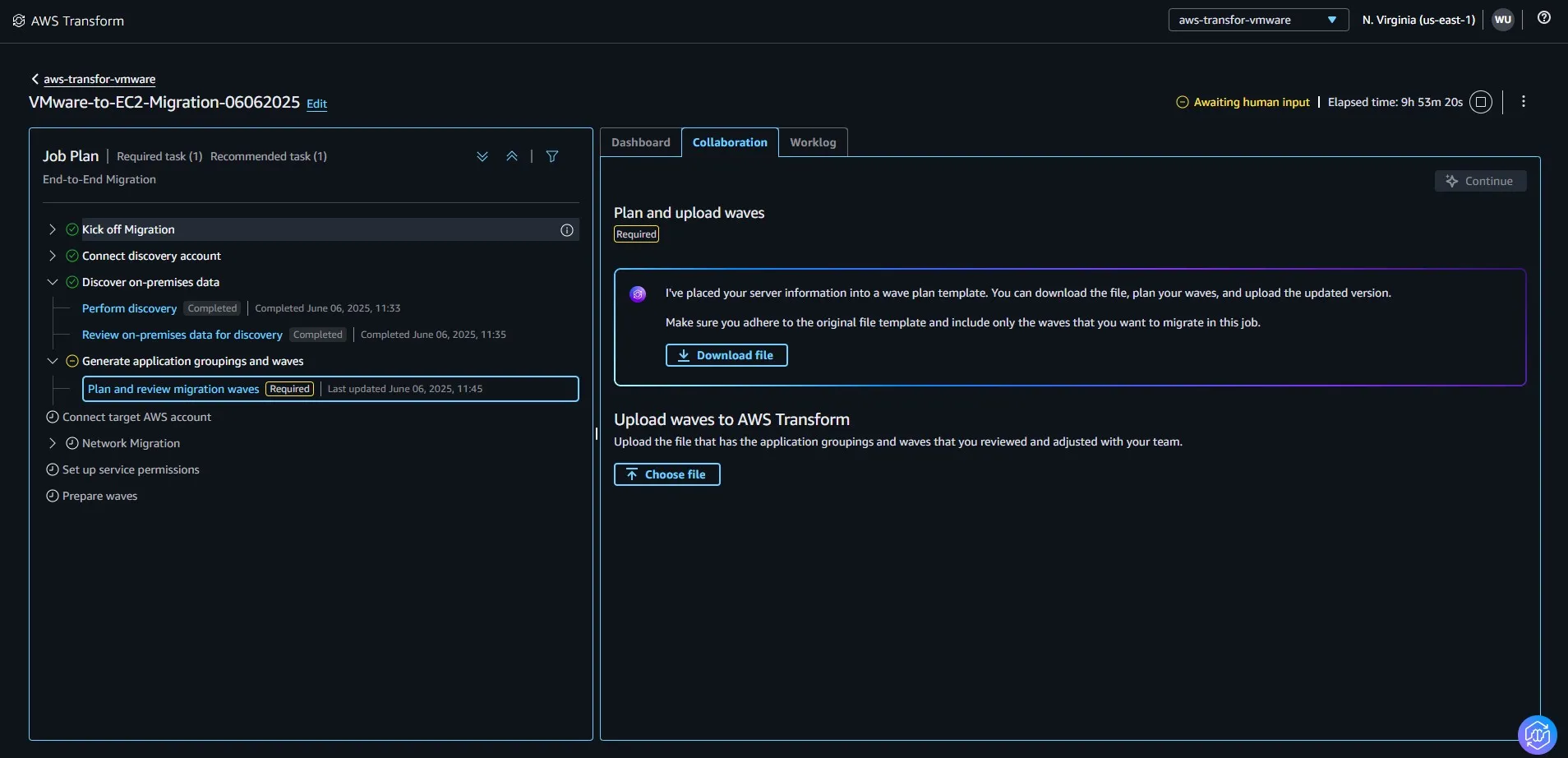Click the Required task (1) filter label
Screen dimensions: 1568x758
[x=159, y=156]
